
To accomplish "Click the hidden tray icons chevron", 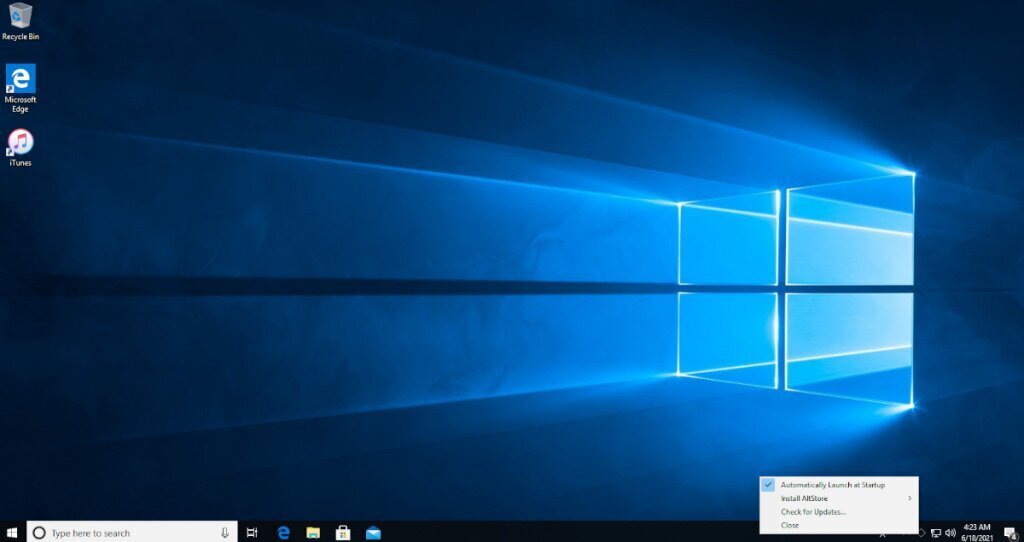I will pyautogui.click(x=882, y=533).
